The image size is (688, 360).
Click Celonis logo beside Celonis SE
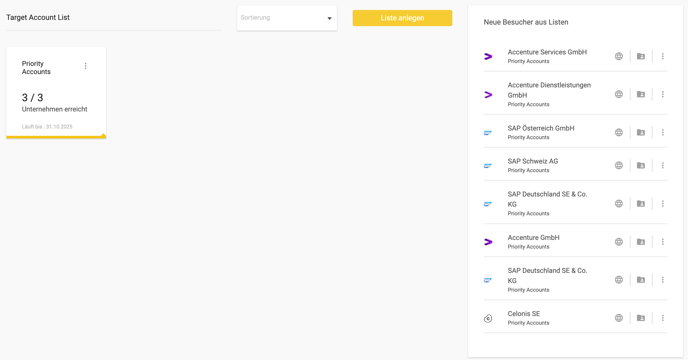click(488, 318)
